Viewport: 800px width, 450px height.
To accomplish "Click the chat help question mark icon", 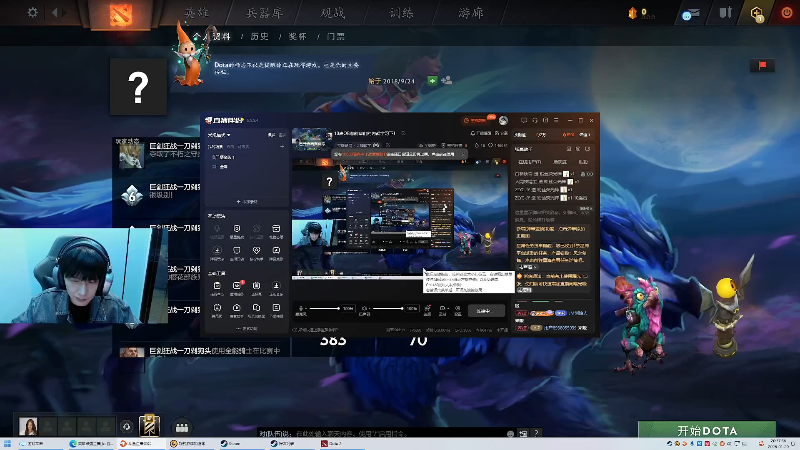I will click(x=536, y=433).
